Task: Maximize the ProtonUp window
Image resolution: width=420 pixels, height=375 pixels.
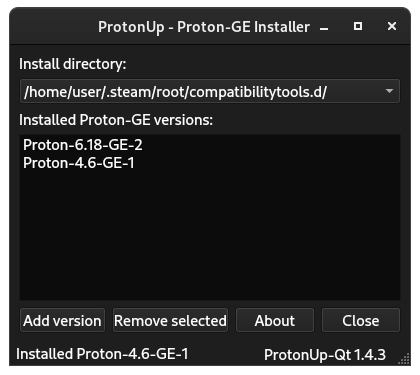Action: coord(358,26)
